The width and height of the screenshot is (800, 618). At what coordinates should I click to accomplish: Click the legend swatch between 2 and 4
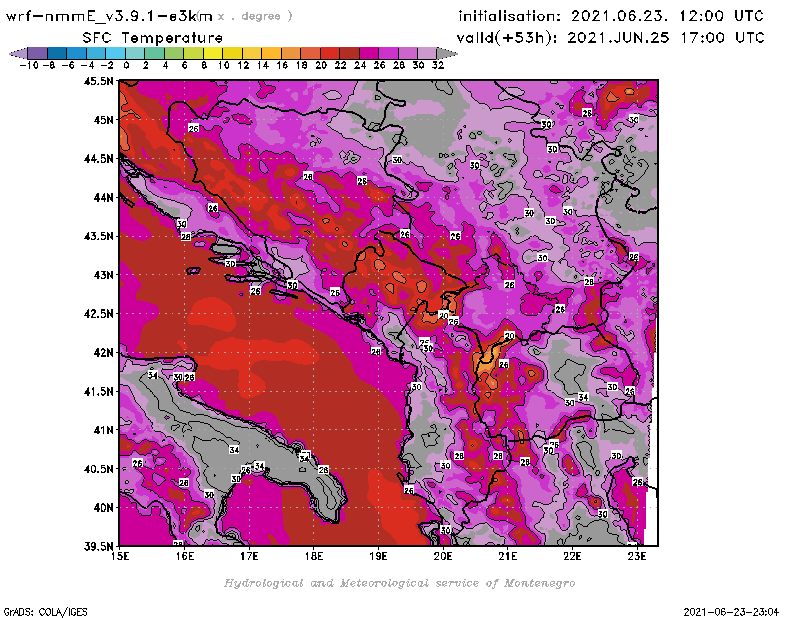[x=155, y=53]
